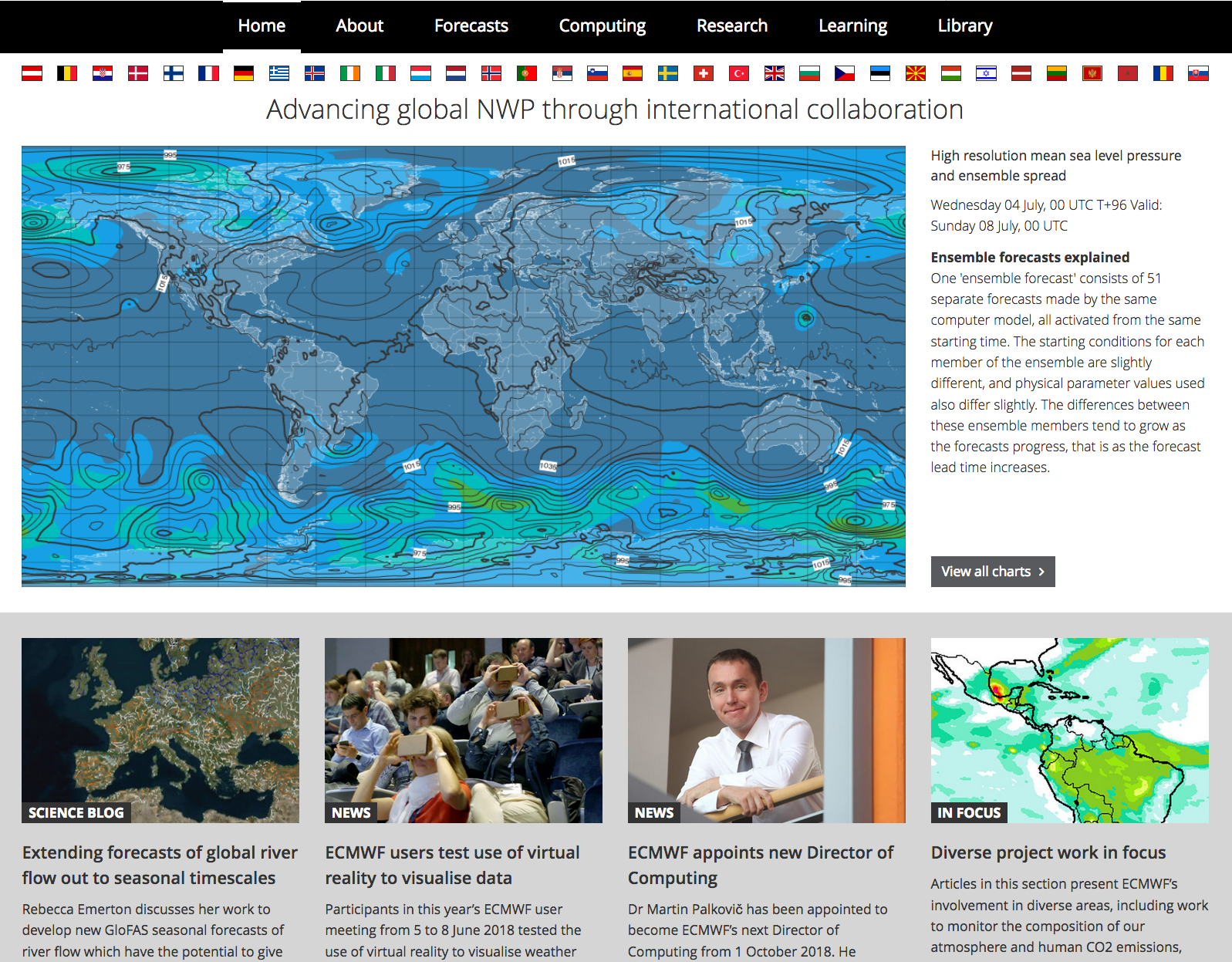Click the France tricolour flag
Image resolution: width=1232 pixels, height=962 pixels.
208,73
